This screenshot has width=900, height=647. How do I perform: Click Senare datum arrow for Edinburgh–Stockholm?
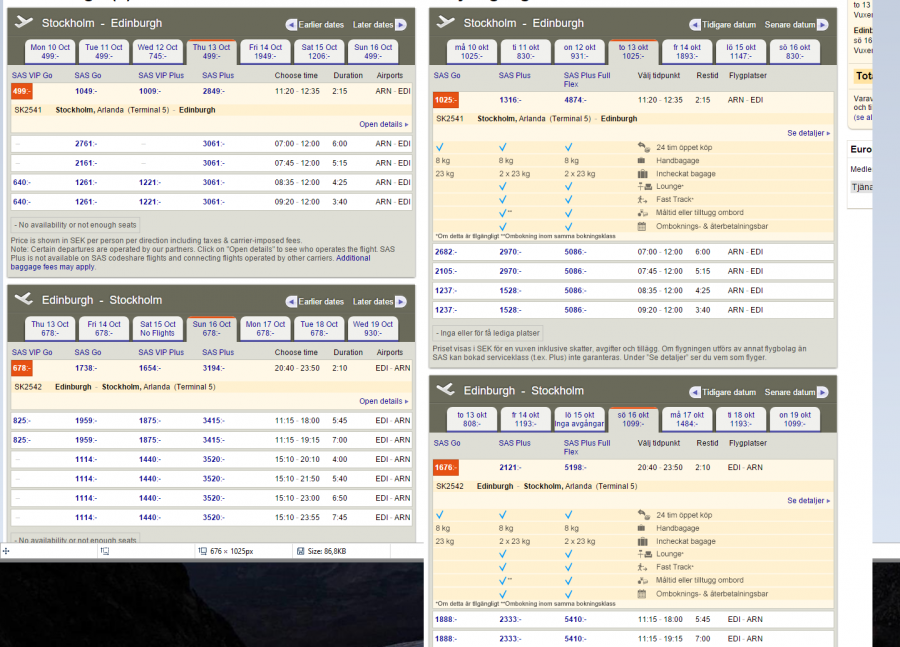825,392
